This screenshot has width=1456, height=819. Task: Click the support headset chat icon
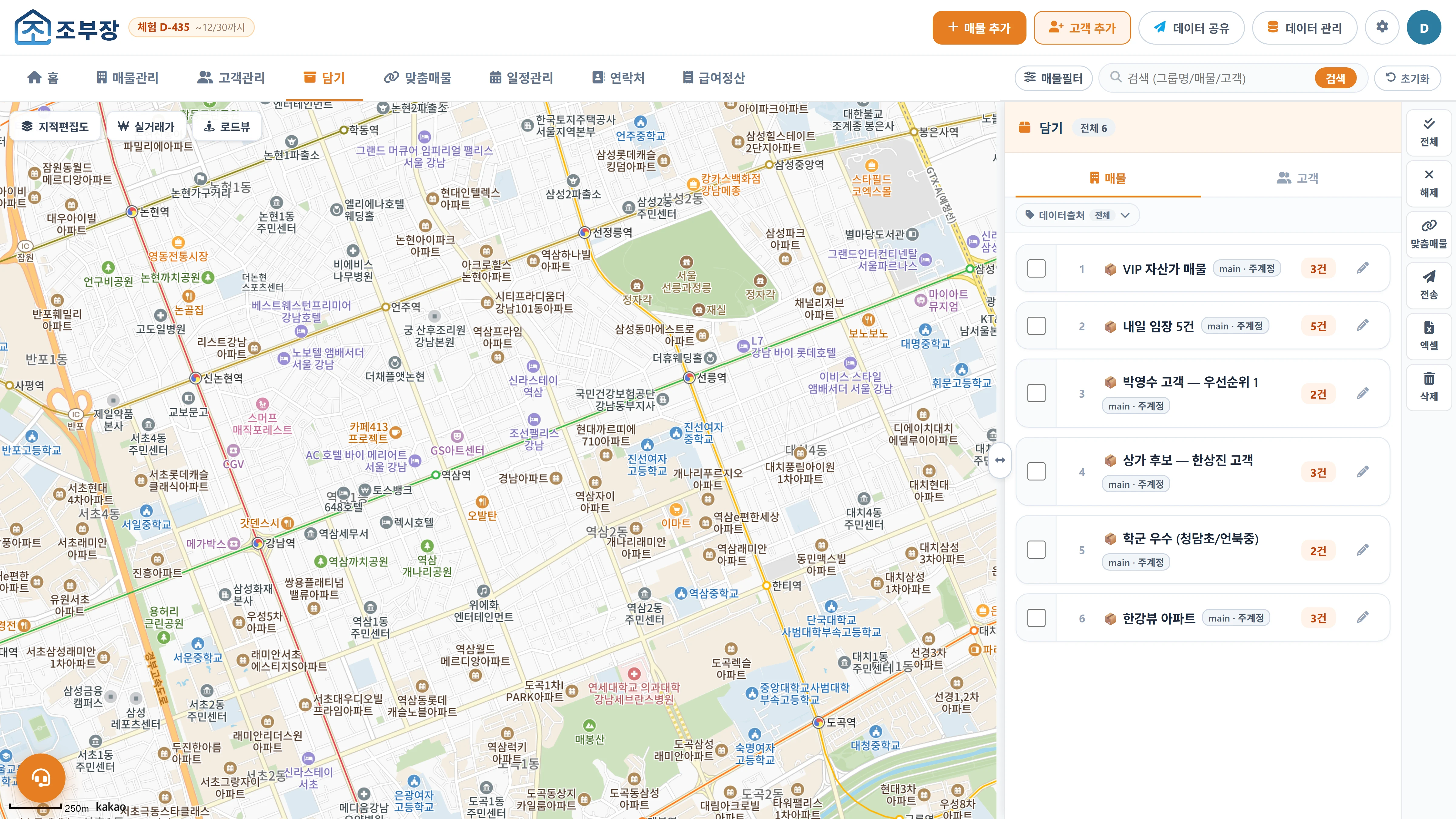pos(41,778)
